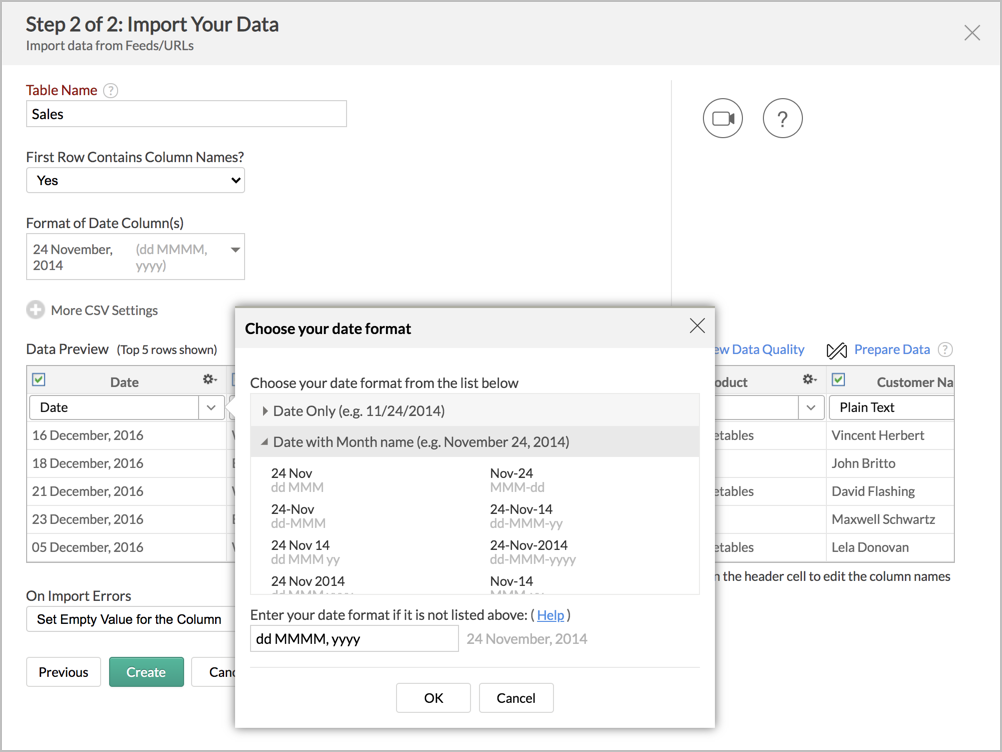This screenshot has width=1002, height=752.
Task: Open the Help link for date formats
Action: (x=550, y=615)
